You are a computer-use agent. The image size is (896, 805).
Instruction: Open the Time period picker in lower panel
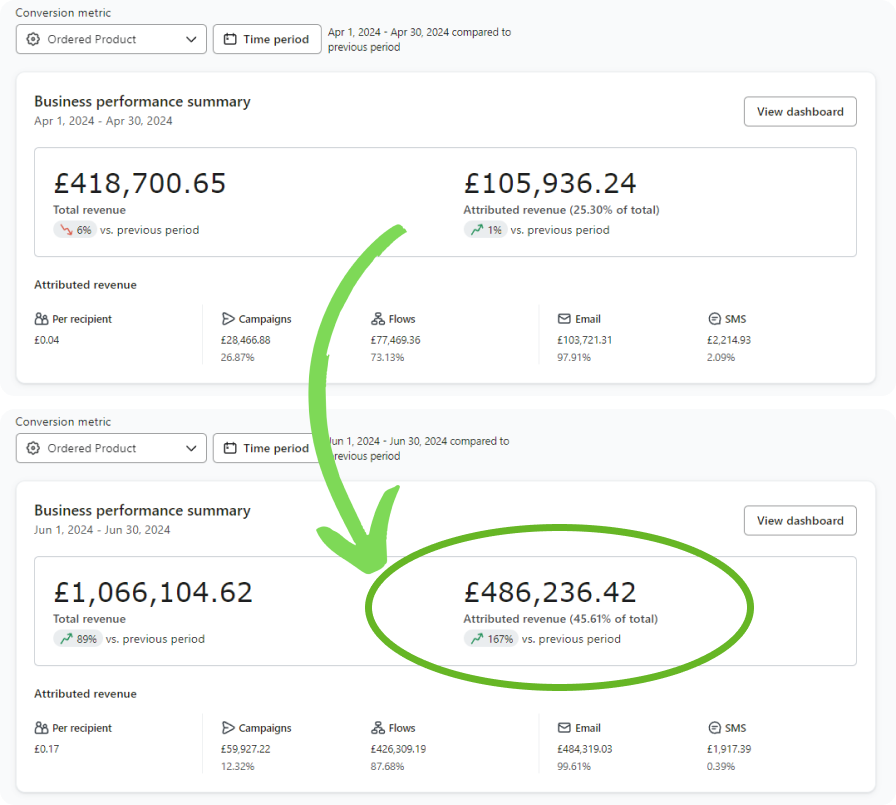click(267, 448)
